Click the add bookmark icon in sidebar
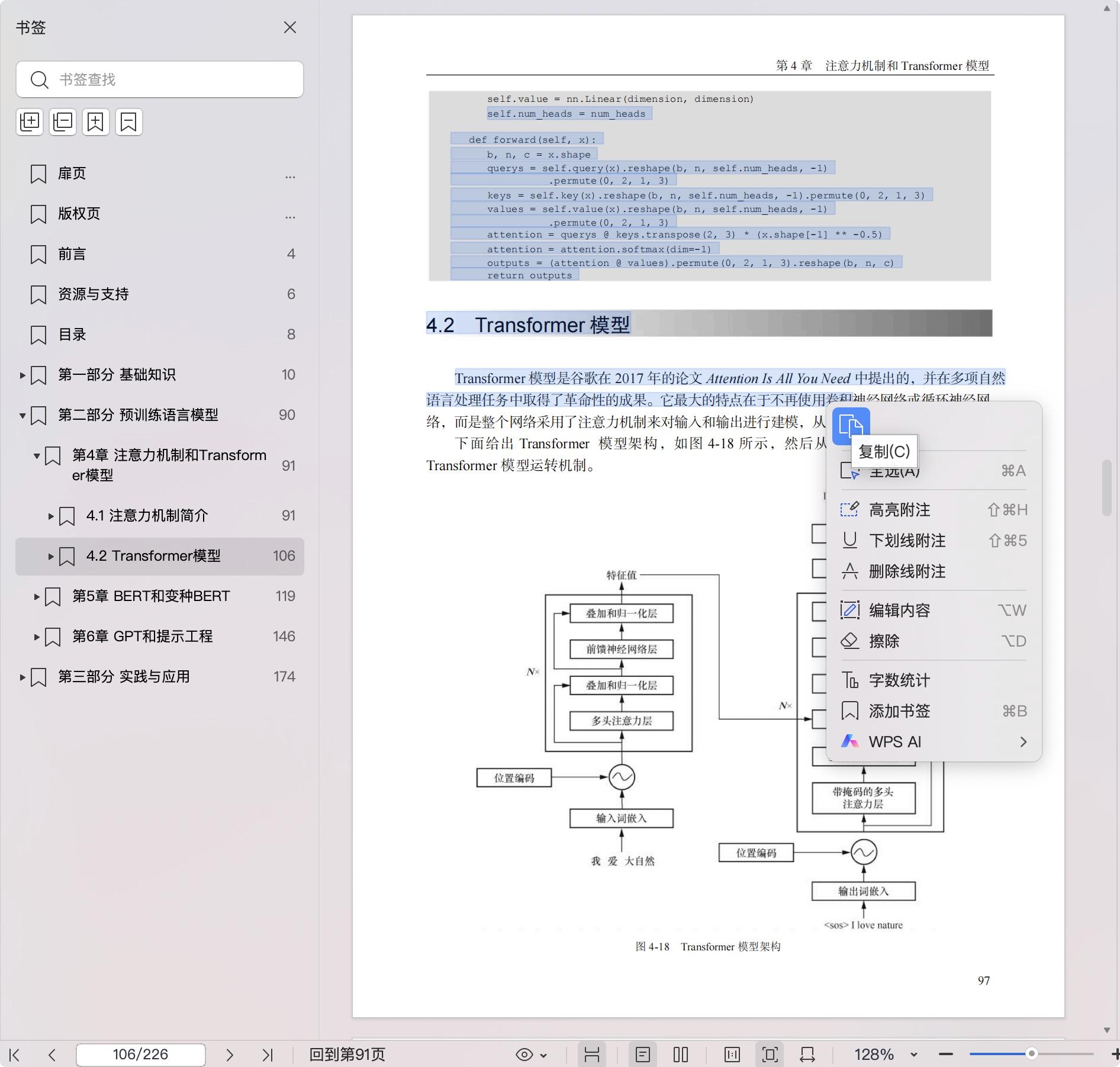This screenshot has width=1120, height=1067. [x=95, y=122]
